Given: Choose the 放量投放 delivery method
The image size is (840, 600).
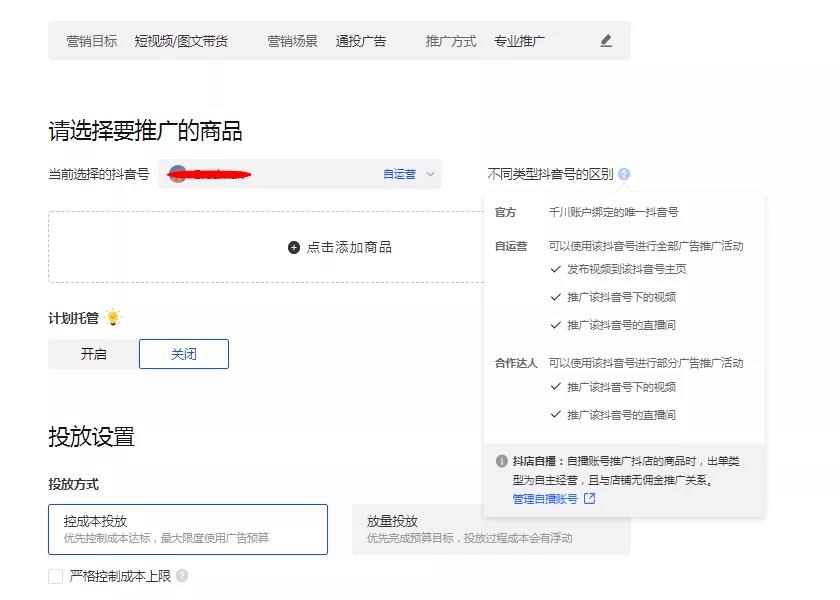Looking at the screenshot, I should pos(491,529).
